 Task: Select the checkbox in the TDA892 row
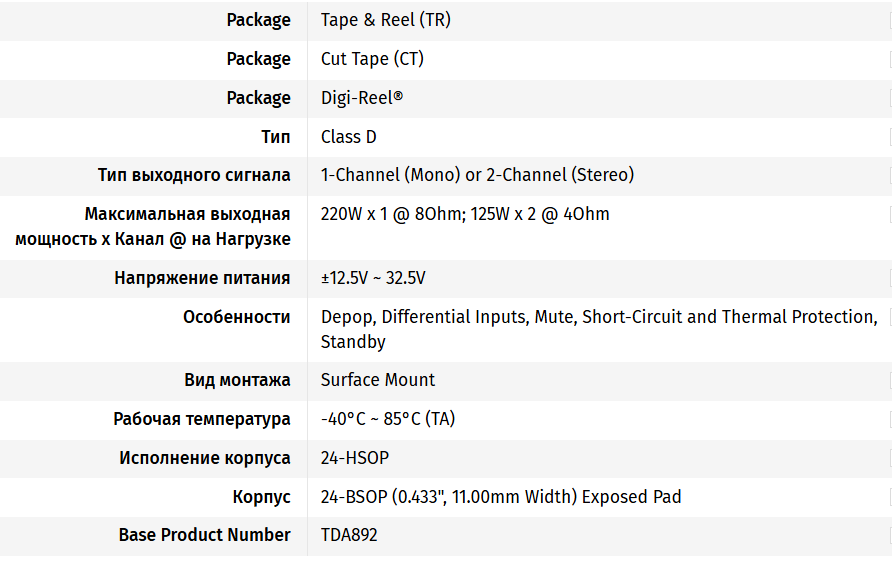click(889, 535)
